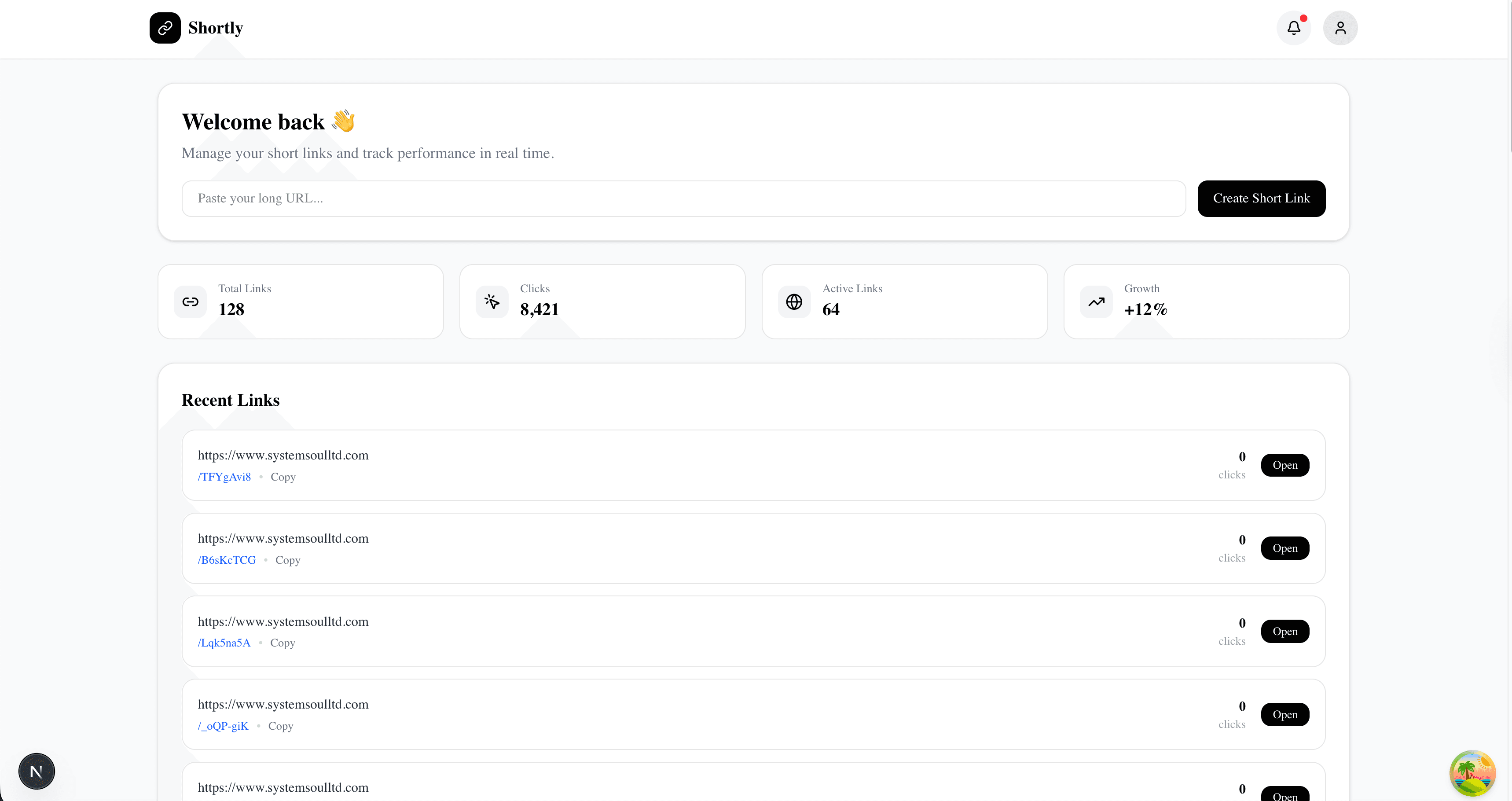1512x801 pixels.
Task: Click the Clicks cursor icon
Action: click(x=492, y=302)
